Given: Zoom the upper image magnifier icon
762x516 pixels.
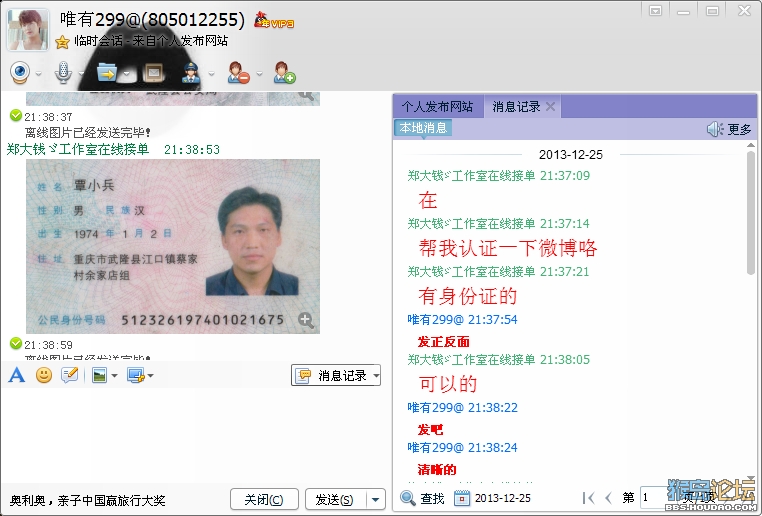Looking at the screenshot, I should click(x=306, y=96).
